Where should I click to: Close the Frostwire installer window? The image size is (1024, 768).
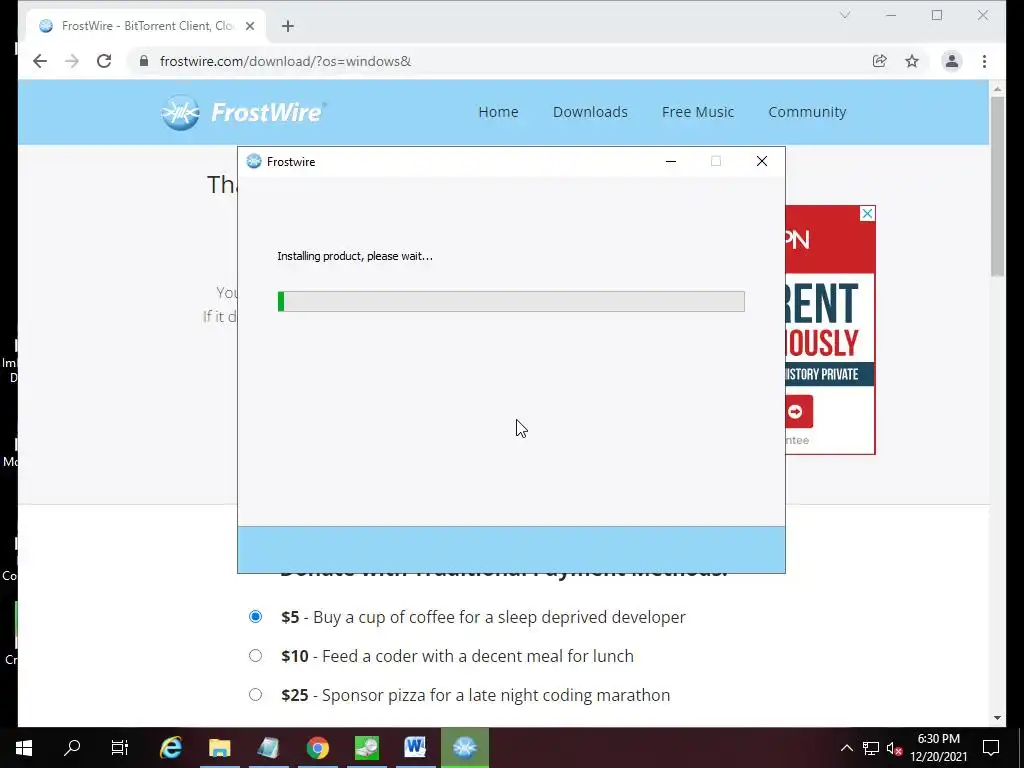761,161
